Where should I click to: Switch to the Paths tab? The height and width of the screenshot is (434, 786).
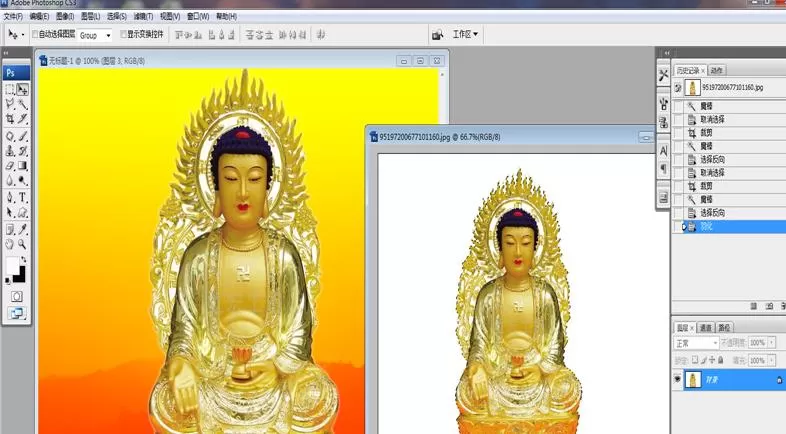tap(724, 328)
